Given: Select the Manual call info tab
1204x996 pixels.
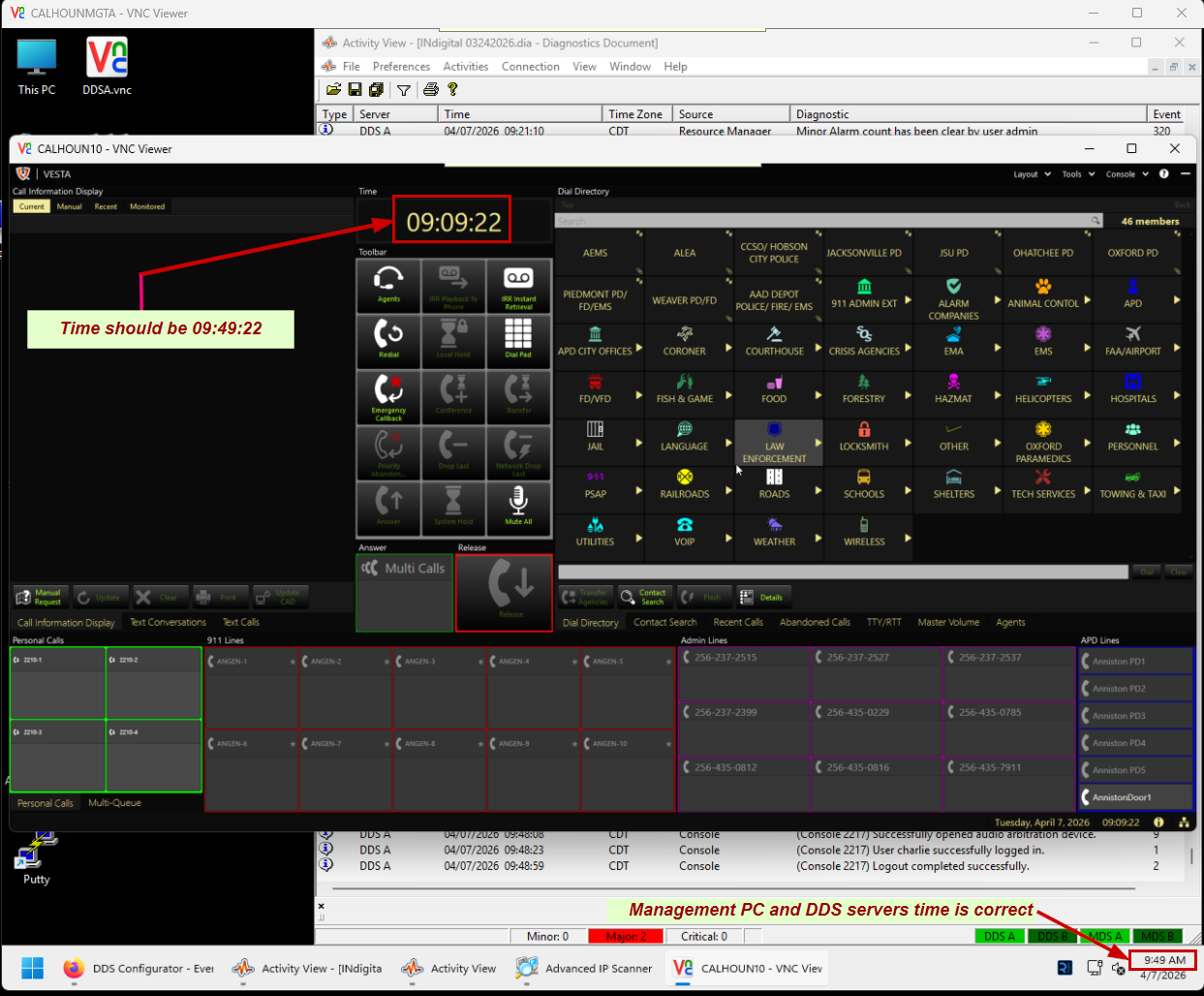Looking at the screenshot, I should [70, 206].
